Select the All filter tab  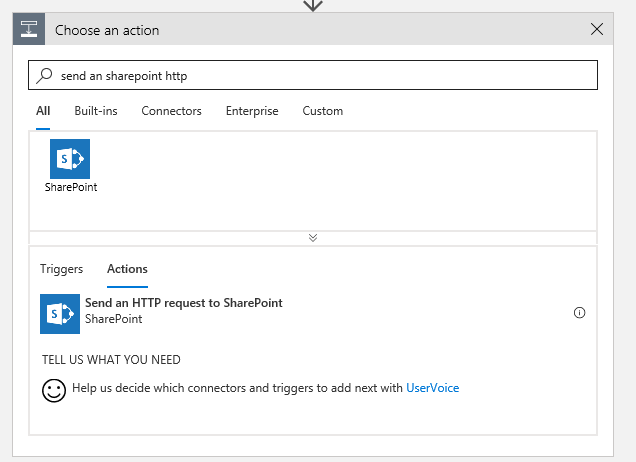[x=43, y=111]
